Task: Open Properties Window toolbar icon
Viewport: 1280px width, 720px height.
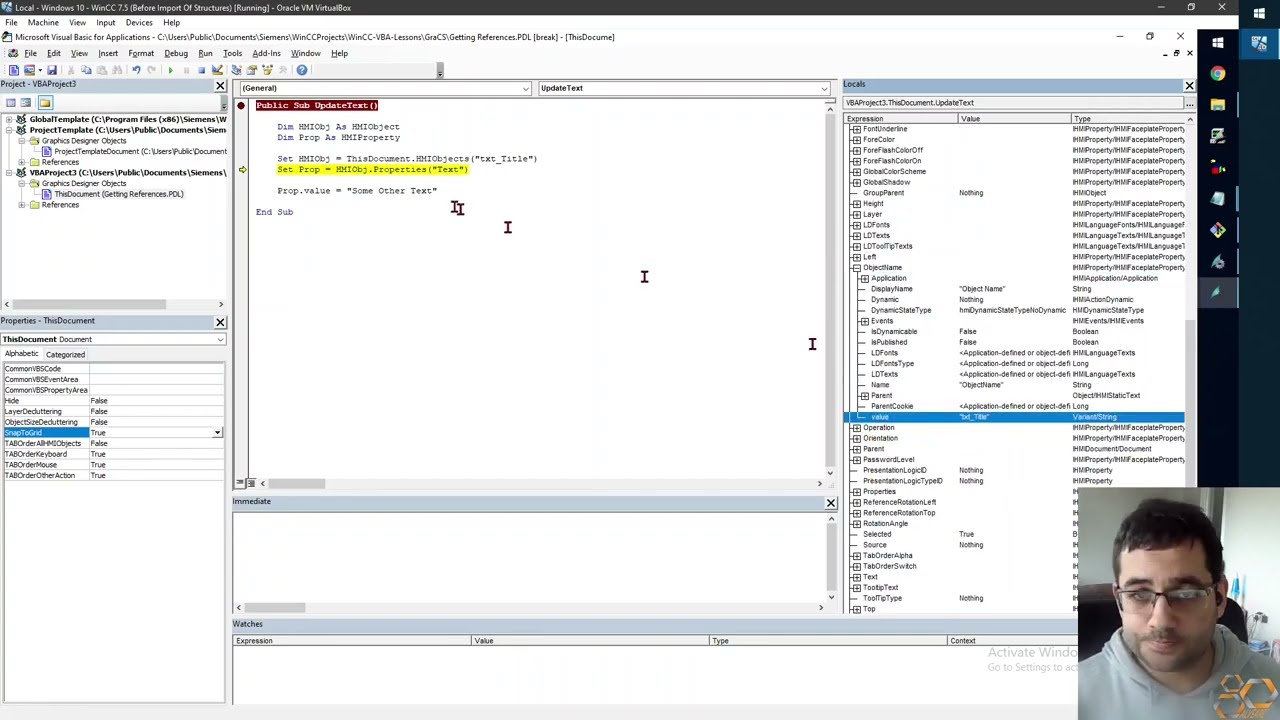Action: (252, 70)
